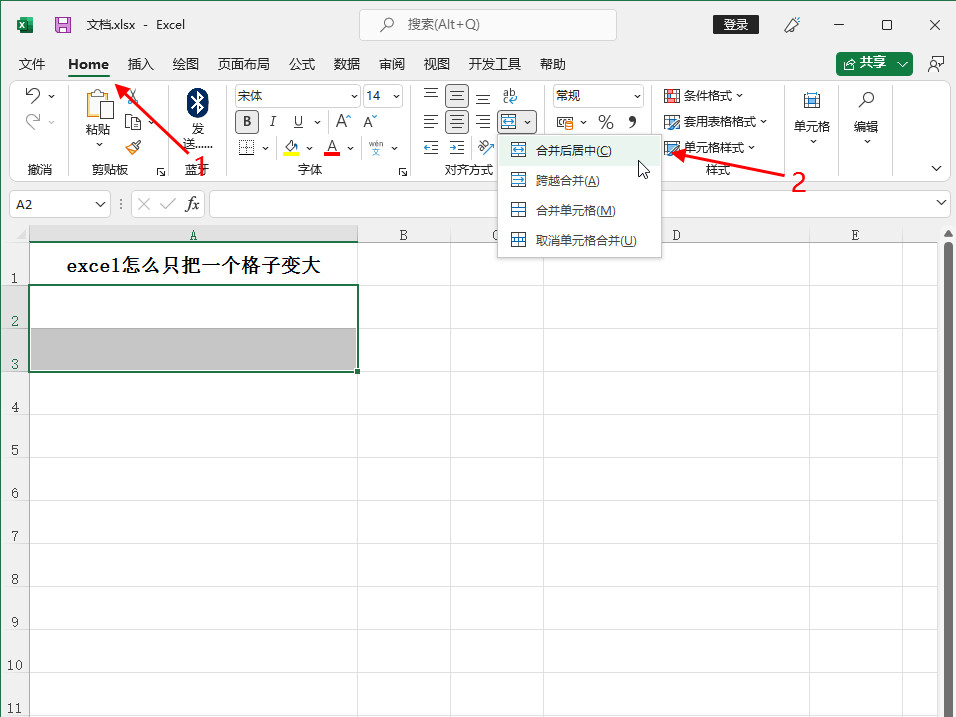Viewport: 956px width, 717px height.
Task: Choose 合并后居中(C) from merge menu
Action: click(579, 151)
